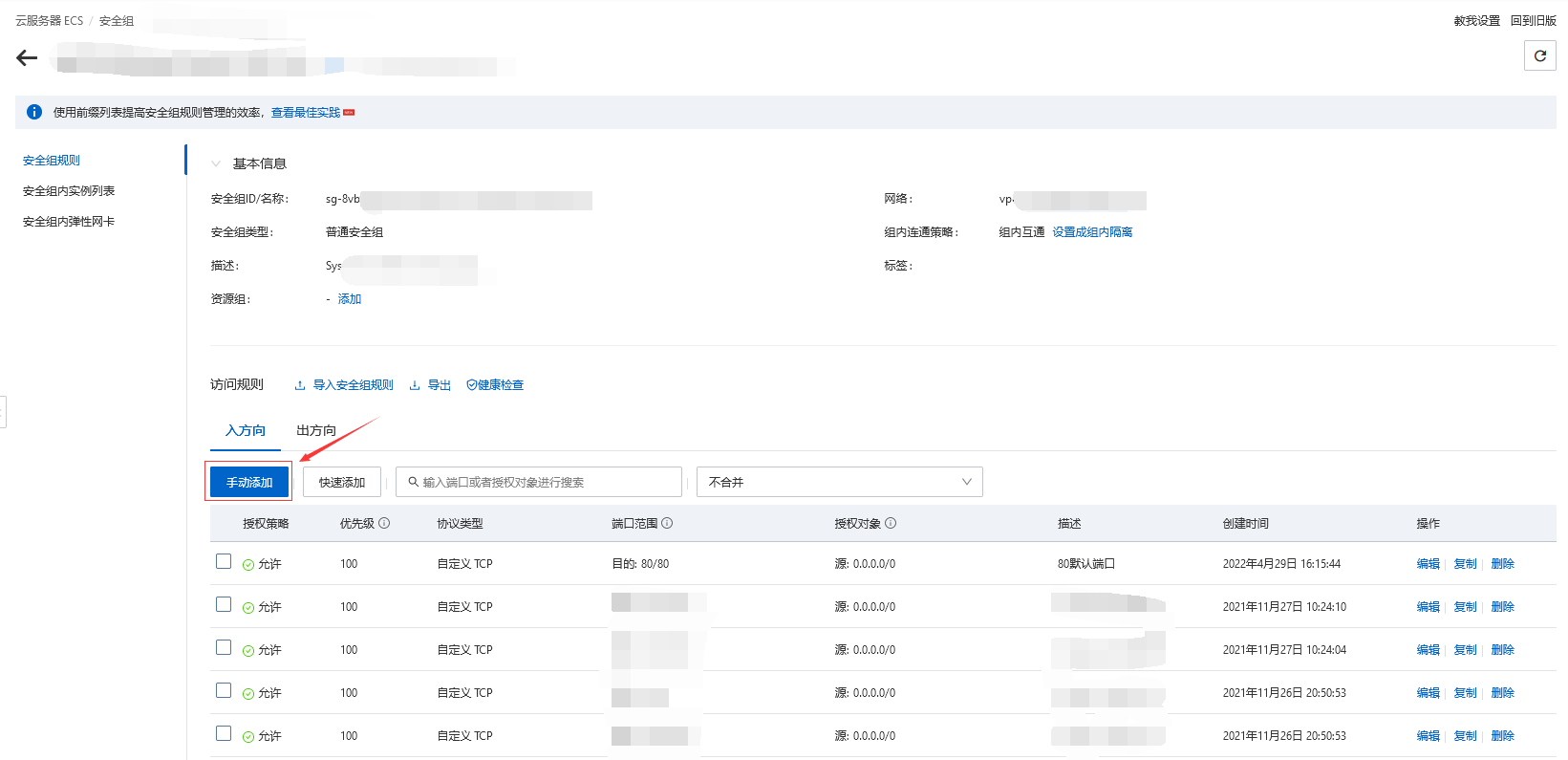Click the 80默认端口 description cell

tap(1086, 564)
